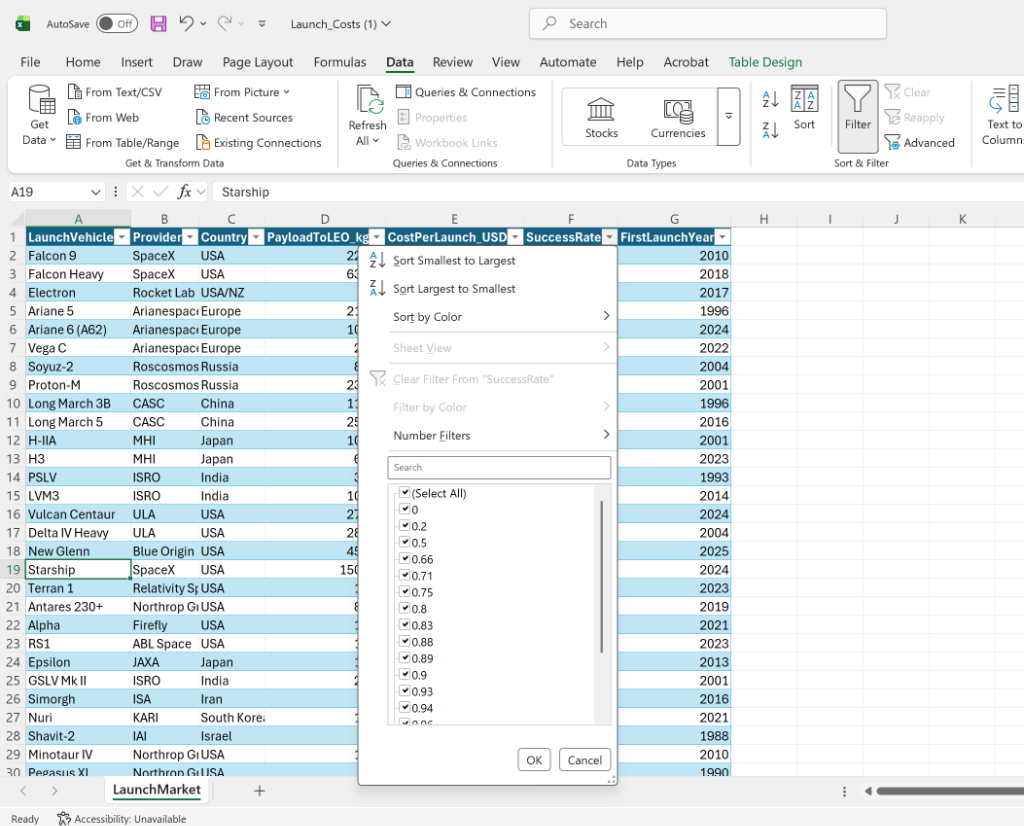Select column H header
The image size is (1024, 826).
tap(763, 219)
